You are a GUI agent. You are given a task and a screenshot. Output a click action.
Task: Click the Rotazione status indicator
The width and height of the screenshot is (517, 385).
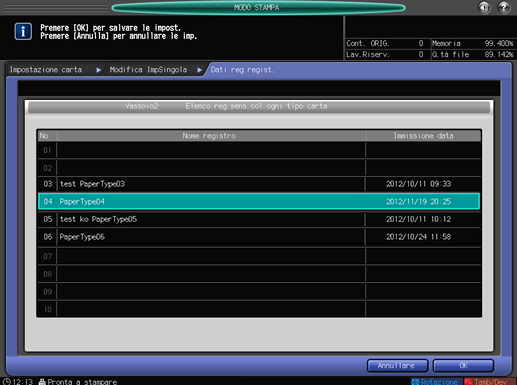436,381
